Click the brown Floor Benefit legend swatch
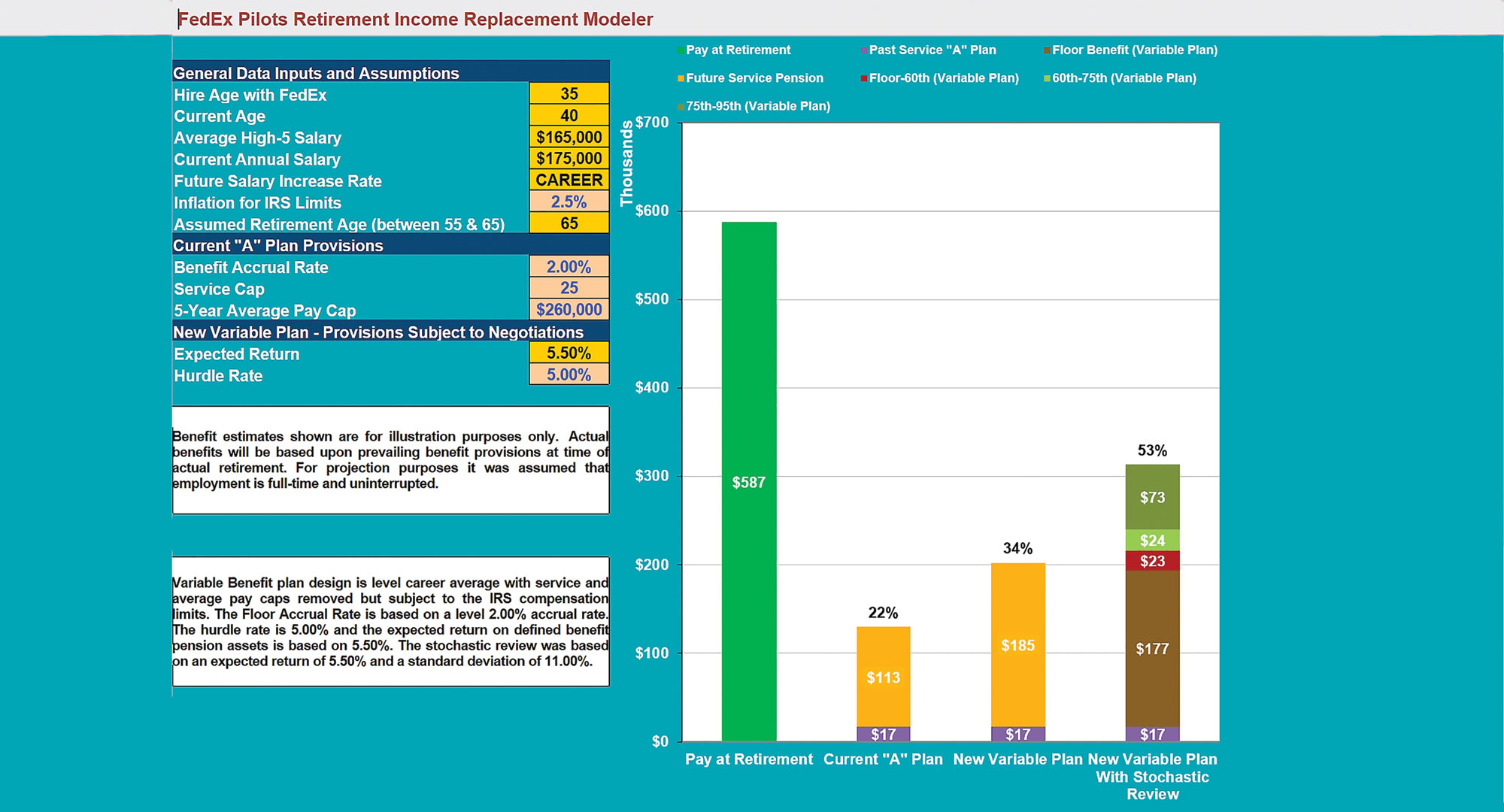 click(1047, 50)
